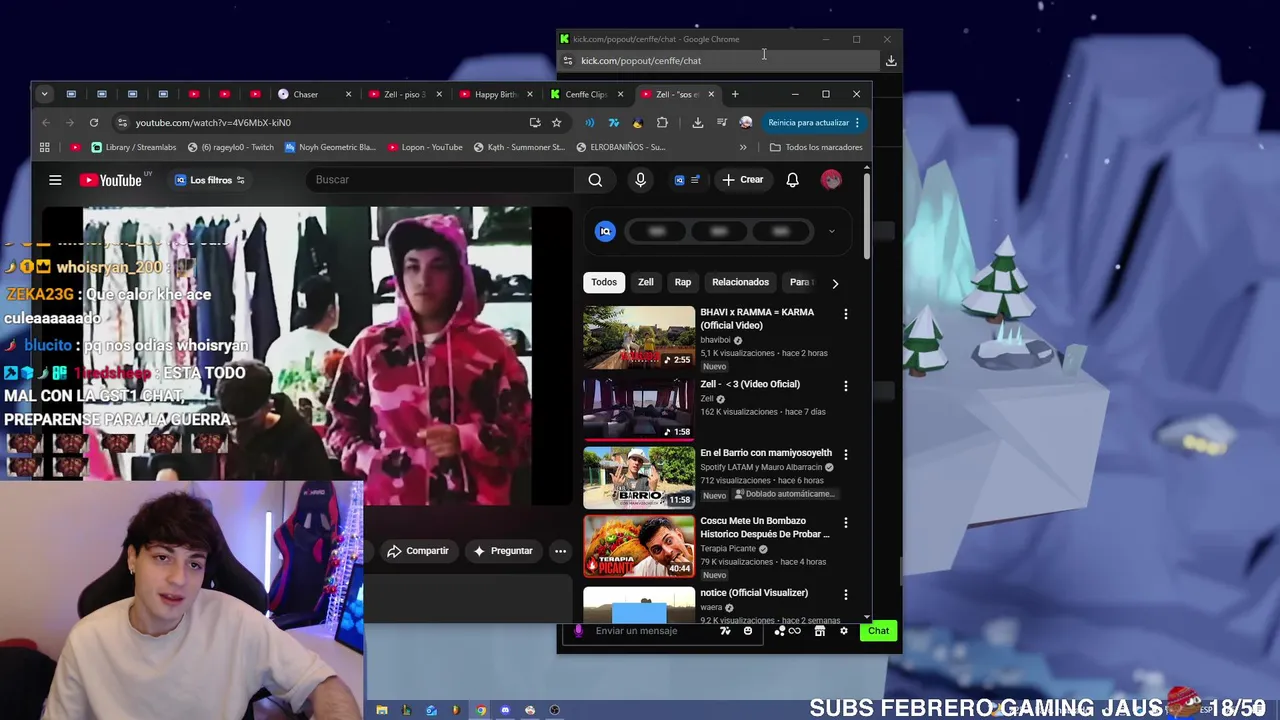
Task: Open the Chrome extensions puzzle icon
Action: (662, 122)
